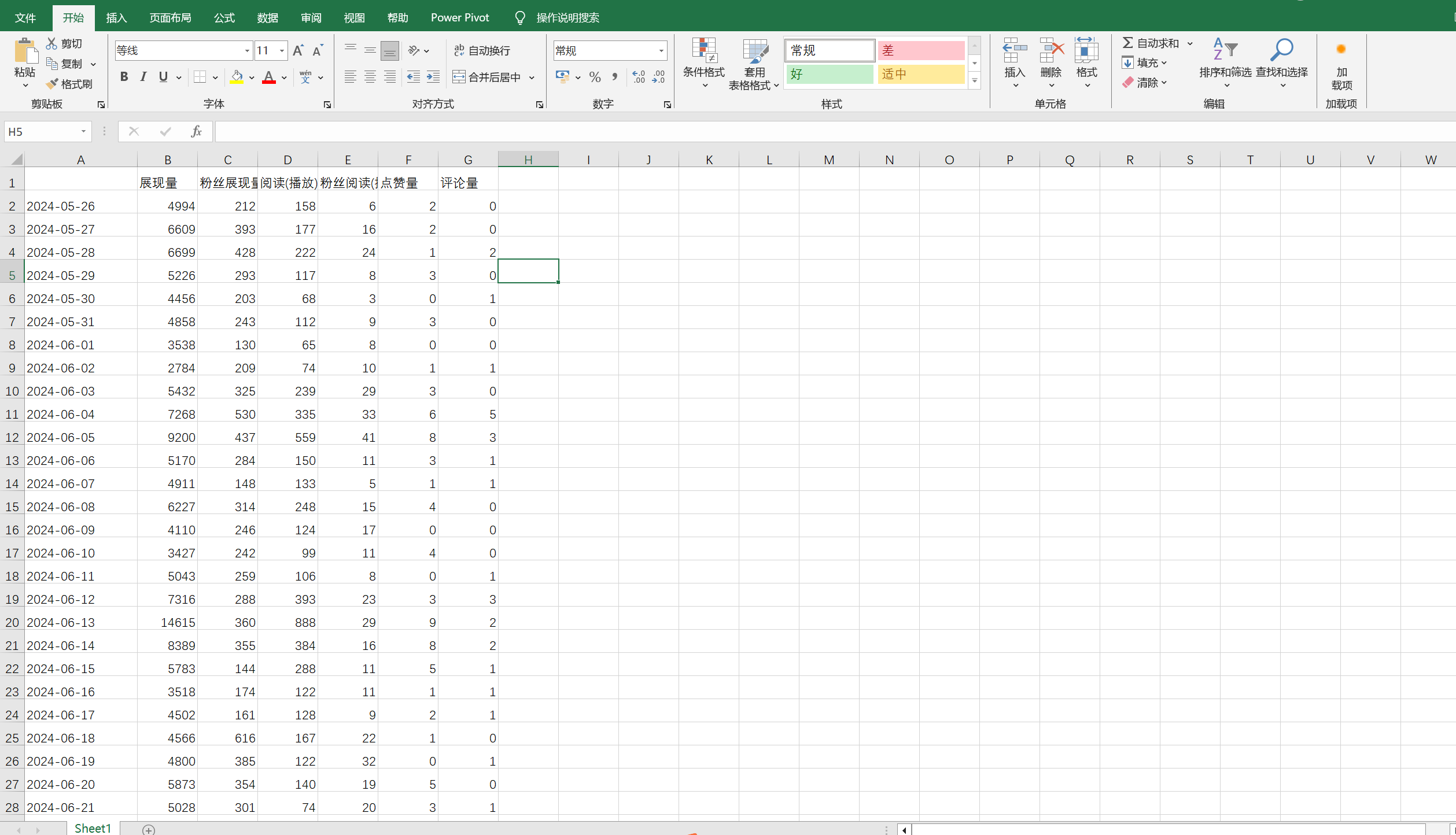1456x835 pixels.
Task: Apply the Bad (差) cell style
Action: pos(921,50)
